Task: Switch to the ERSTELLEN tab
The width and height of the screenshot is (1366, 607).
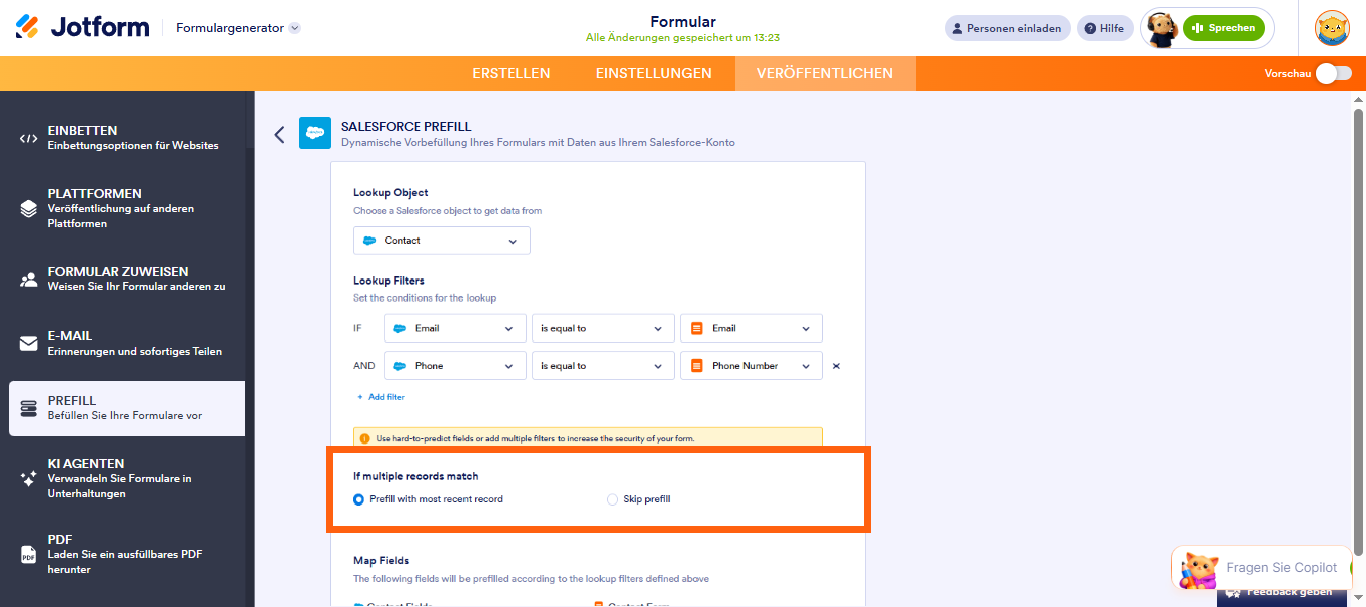Action: [x=511, y=73]
